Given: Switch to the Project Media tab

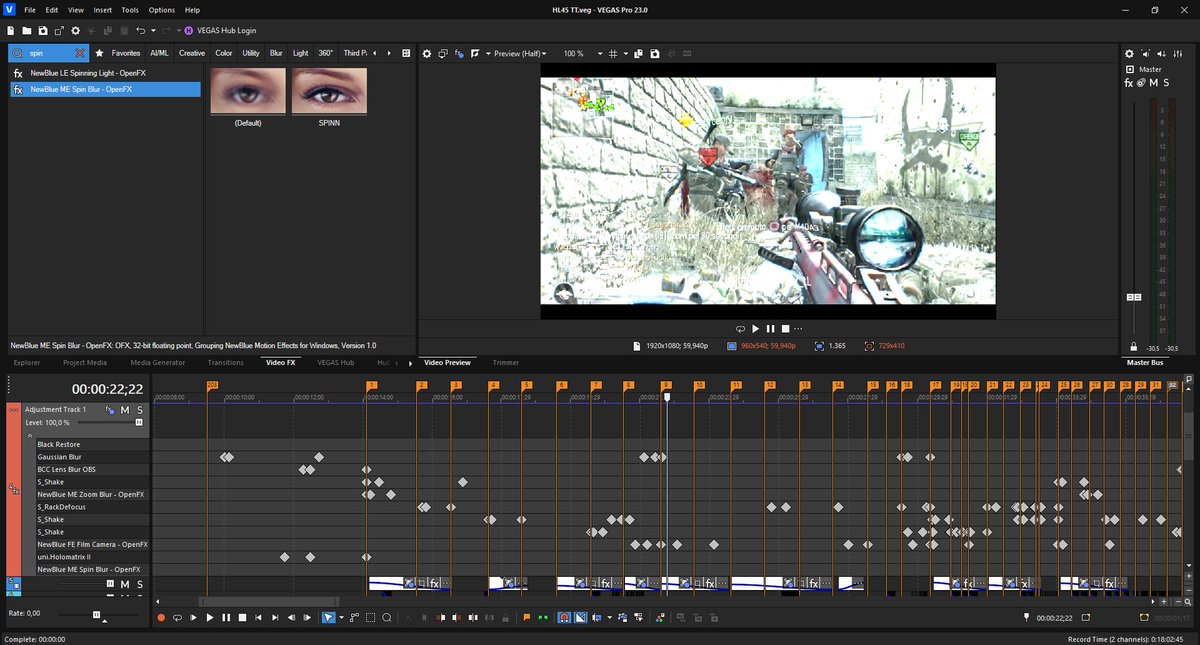Looking at the screenshot, I should 85,362.
